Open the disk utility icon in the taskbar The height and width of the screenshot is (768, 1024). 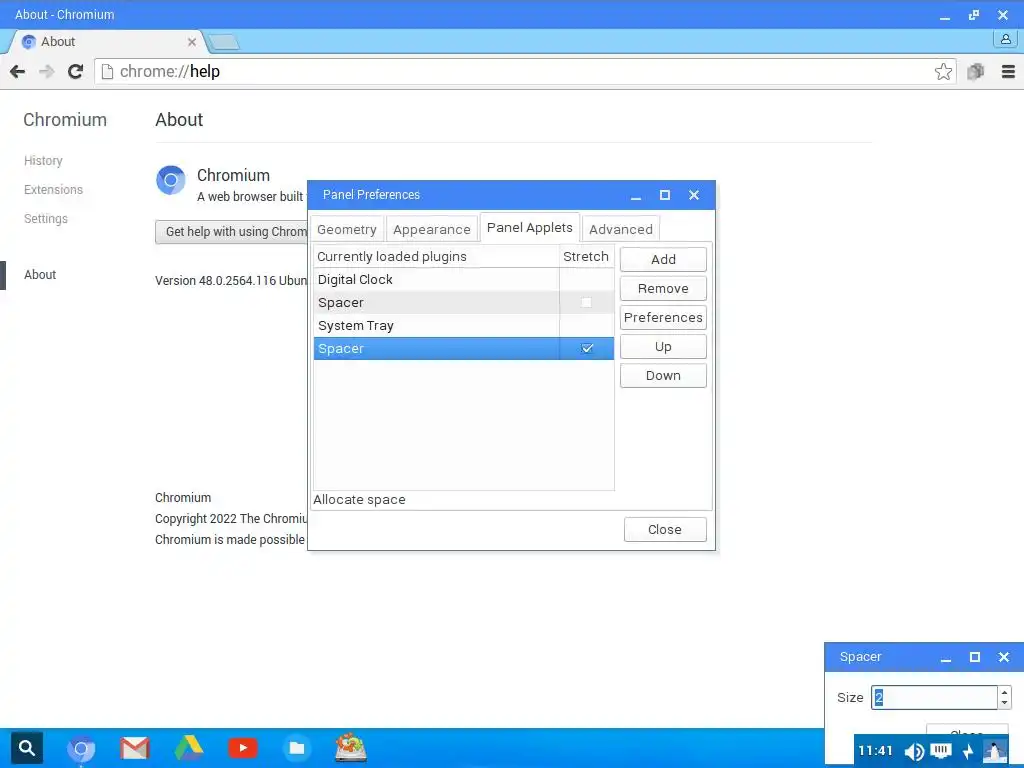point(351,748)
